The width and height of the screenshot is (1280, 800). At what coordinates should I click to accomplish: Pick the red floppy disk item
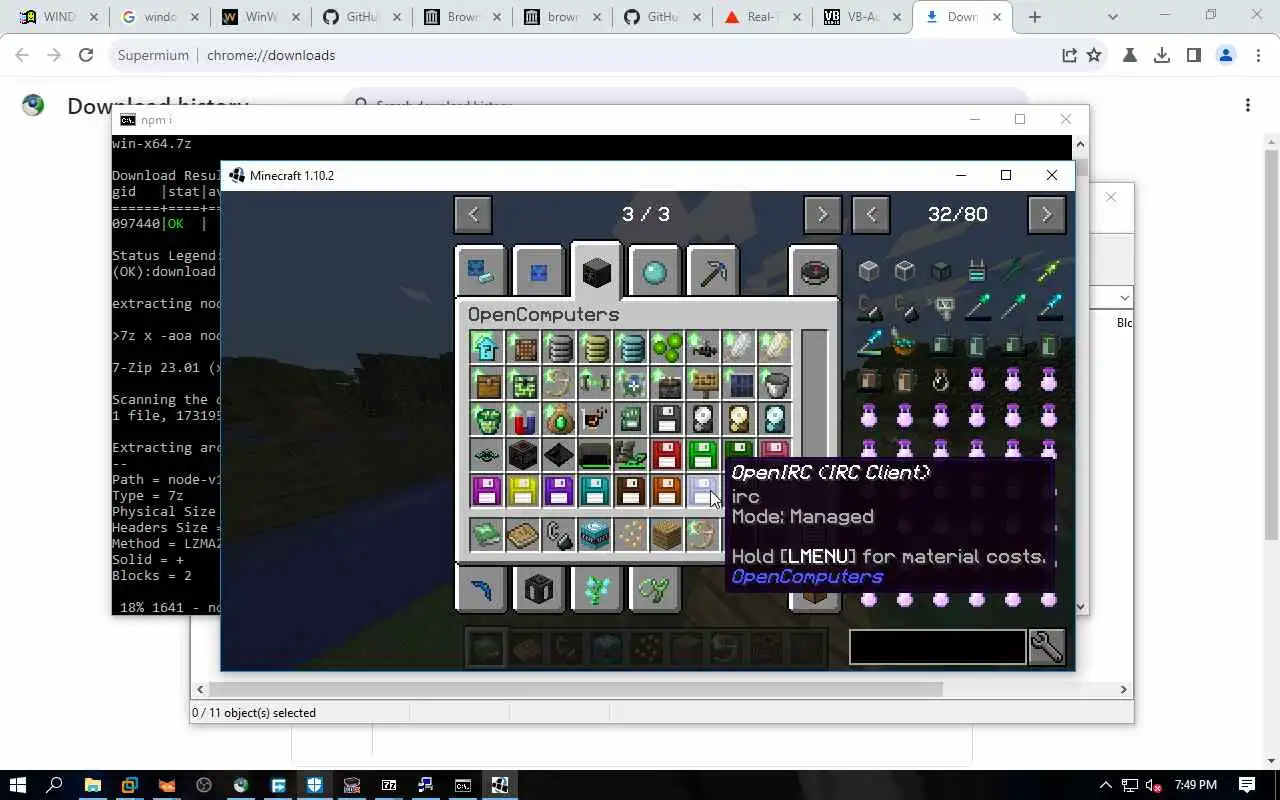[666, 455]
